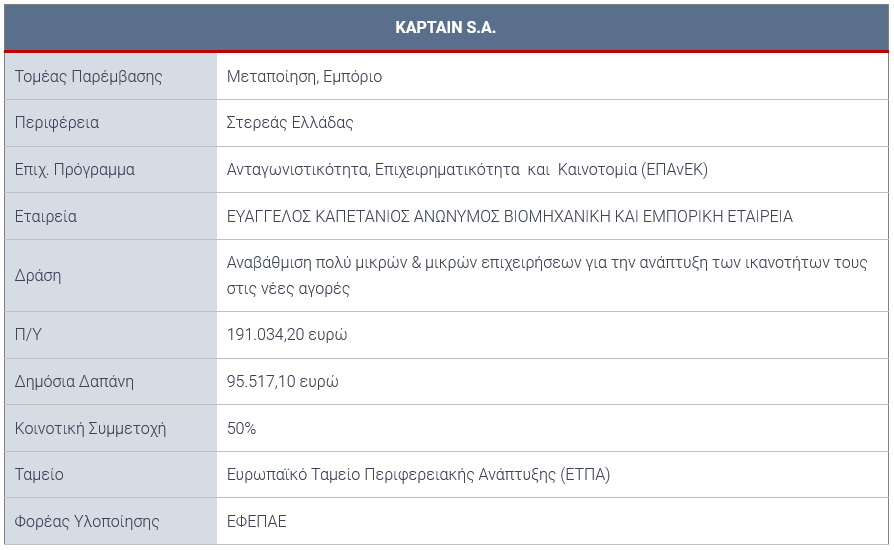Select the Δράση label cell
The image size is (894, 550).
(111, 276)
